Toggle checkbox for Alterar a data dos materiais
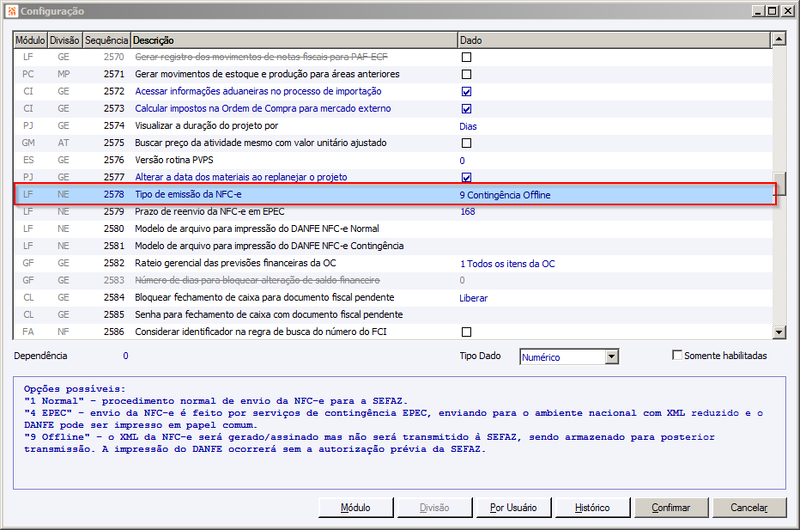Image resolution: width=800 pixels, height=530 pixels. [466, 177]
